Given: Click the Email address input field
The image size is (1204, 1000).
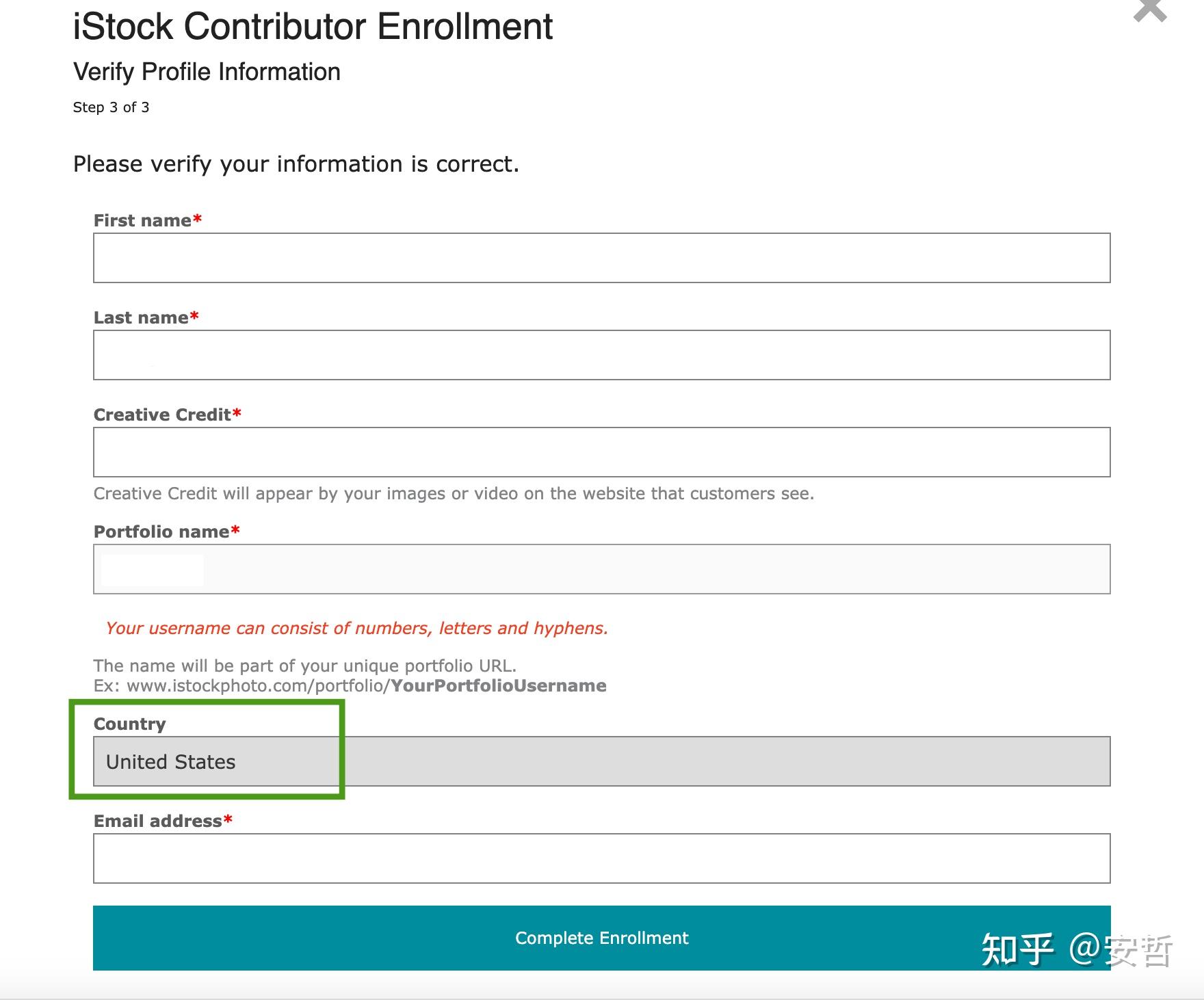Looking at the screenshot, I should 601,858.
